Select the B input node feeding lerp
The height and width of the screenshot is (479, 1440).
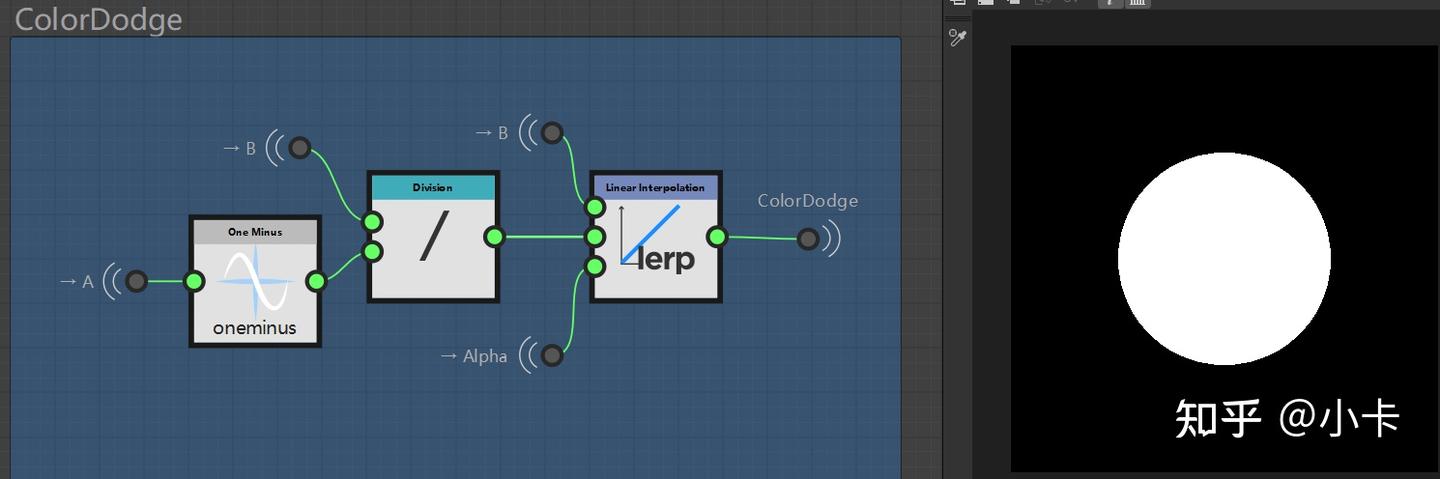click(552, 132)
